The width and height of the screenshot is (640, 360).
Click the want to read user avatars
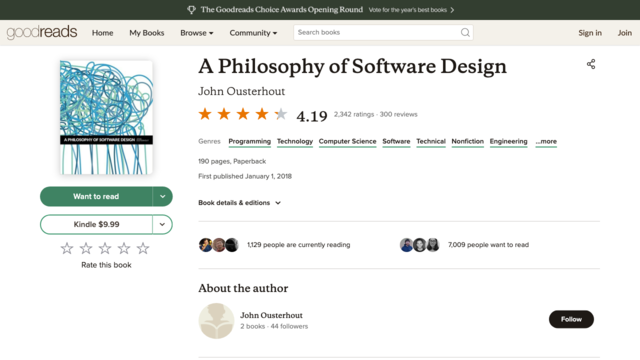[420, 245]
